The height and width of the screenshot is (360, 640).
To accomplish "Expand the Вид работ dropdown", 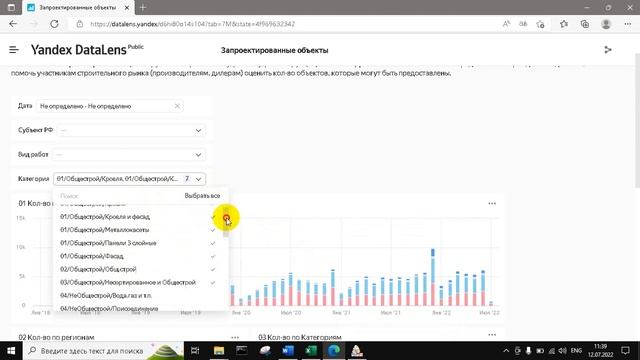I will tap(129, 155).
